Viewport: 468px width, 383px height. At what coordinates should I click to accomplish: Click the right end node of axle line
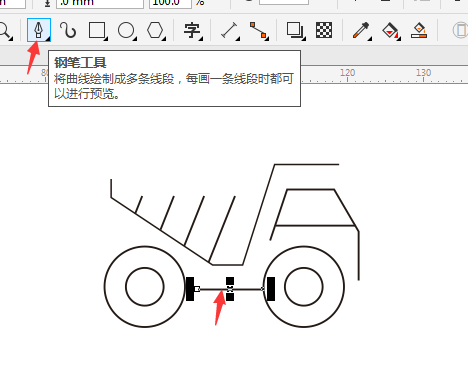pos(263,289)
